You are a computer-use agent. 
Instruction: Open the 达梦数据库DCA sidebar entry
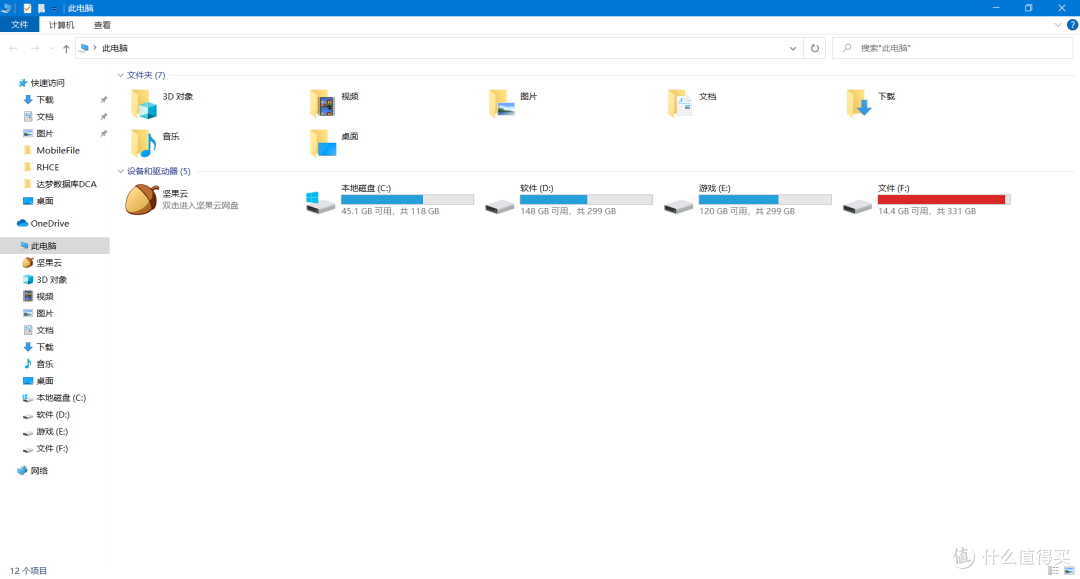(65, 183)
